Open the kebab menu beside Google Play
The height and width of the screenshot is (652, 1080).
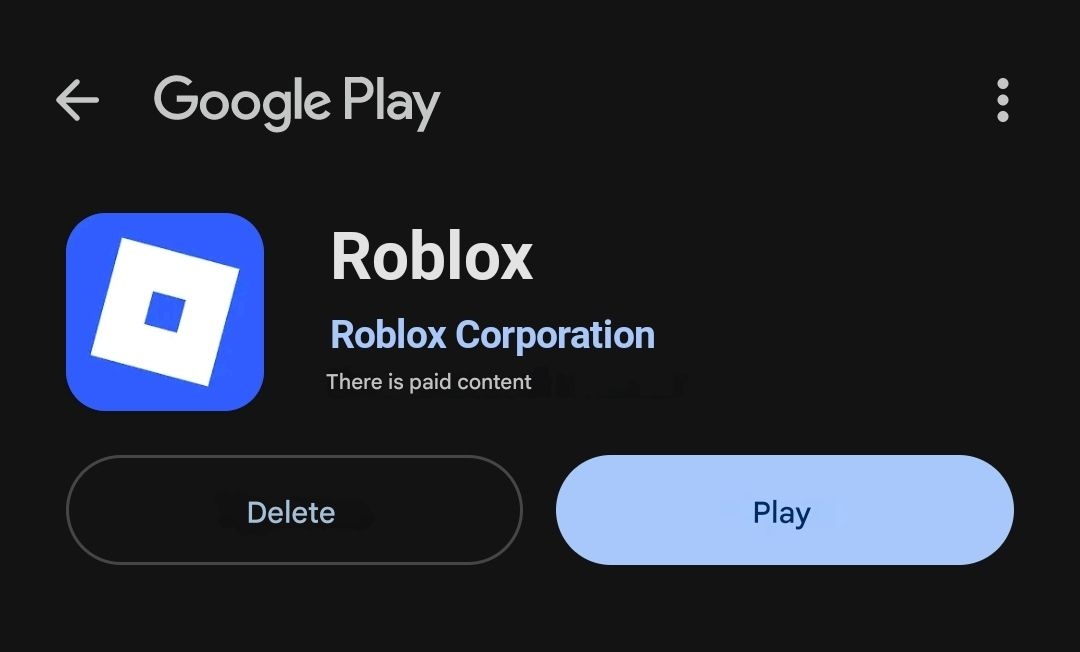(1003, 101)
